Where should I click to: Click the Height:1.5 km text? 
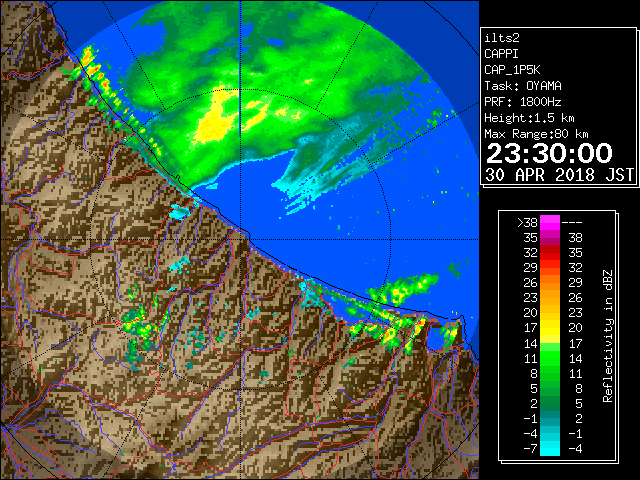529,118
